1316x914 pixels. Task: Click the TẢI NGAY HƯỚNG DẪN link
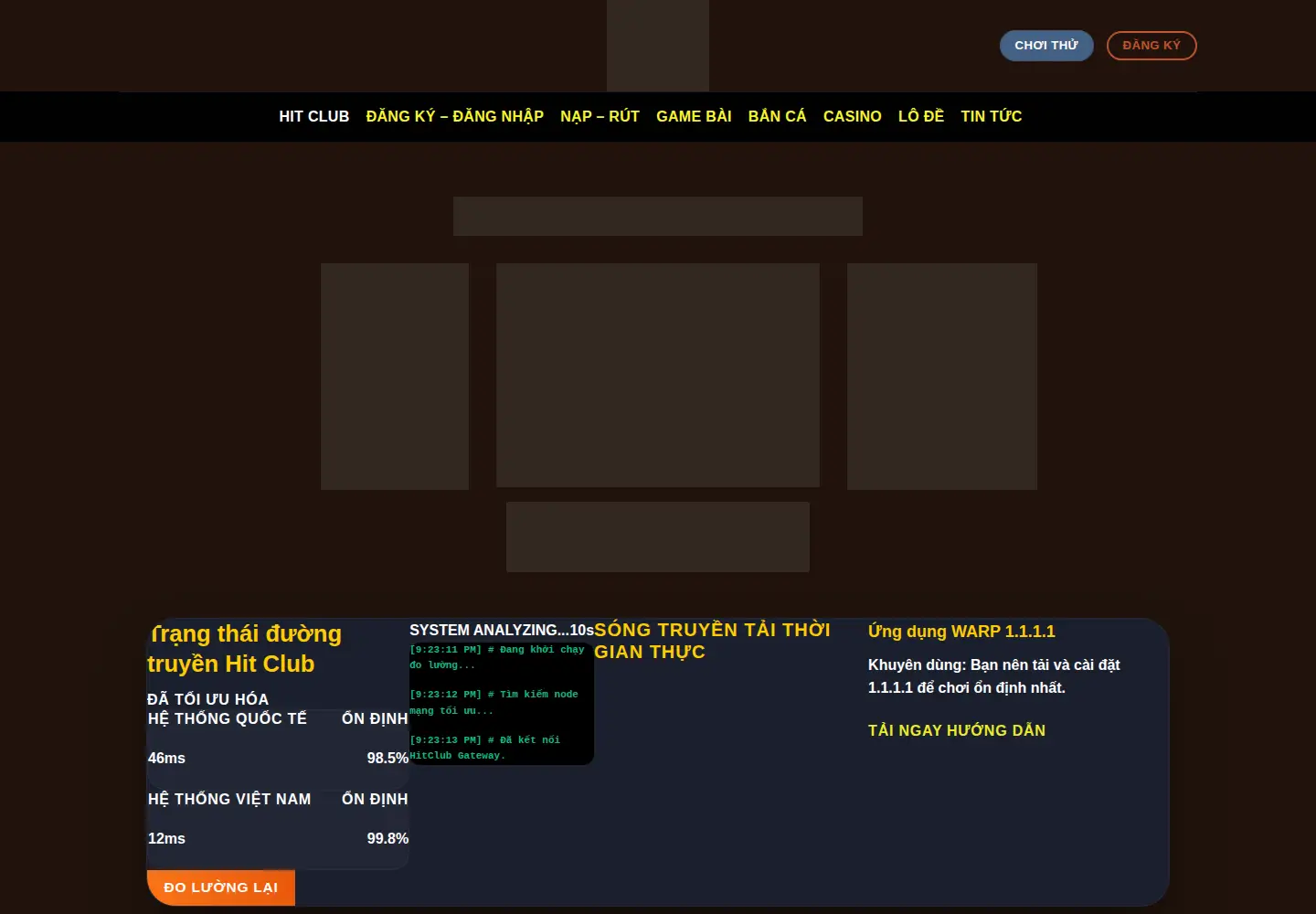(x=957, y=730)
